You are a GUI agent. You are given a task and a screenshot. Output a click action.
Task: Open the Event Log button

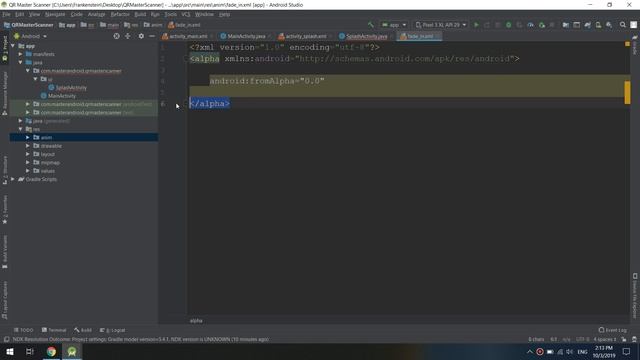click(612, 330)
